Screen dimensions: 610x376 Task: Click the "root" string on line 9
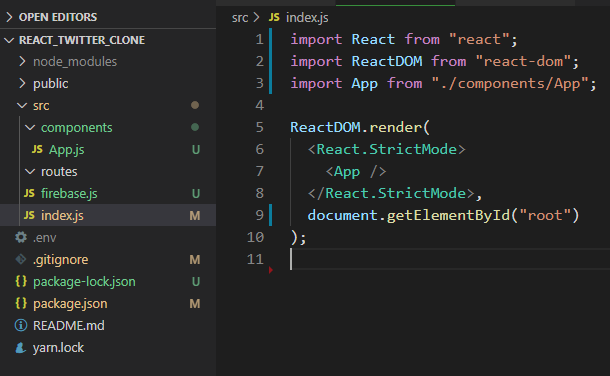coord(545,215)
